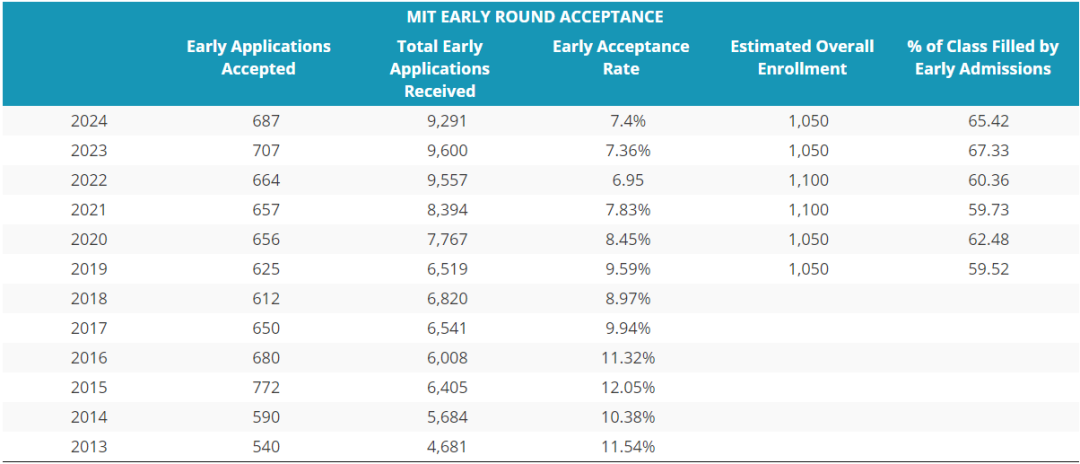
Task: Select the 2018 year row label
Action: (89, 298)
